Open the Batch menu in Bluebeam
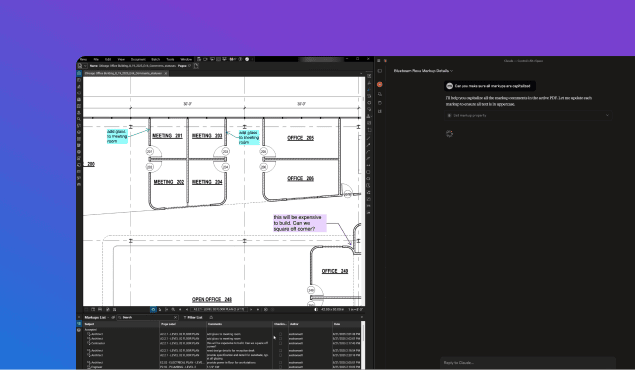 (x=156, y=60)
